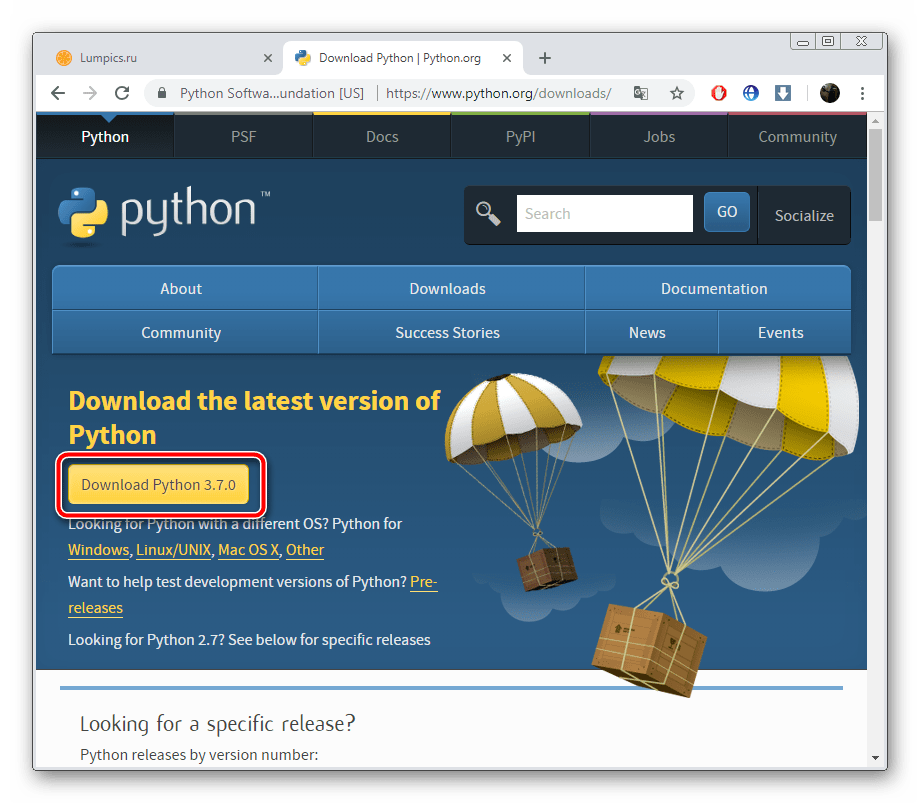Viewport: 920px width, 803px height.
Task: Open a new tab with plus icon
Action: pos(544,58)
